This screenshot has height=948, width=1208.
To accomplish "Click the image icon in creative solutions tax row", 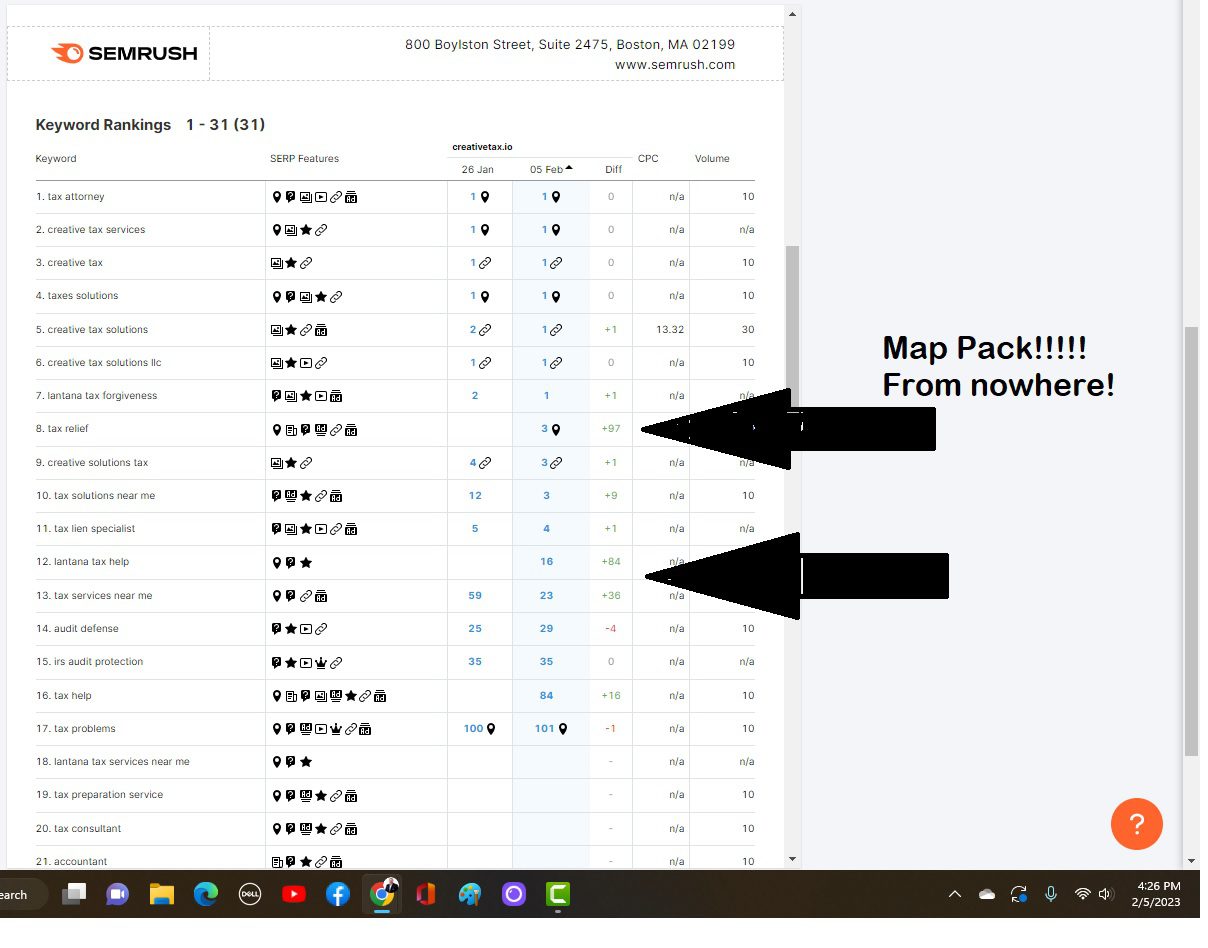I will tap(277, 463).
